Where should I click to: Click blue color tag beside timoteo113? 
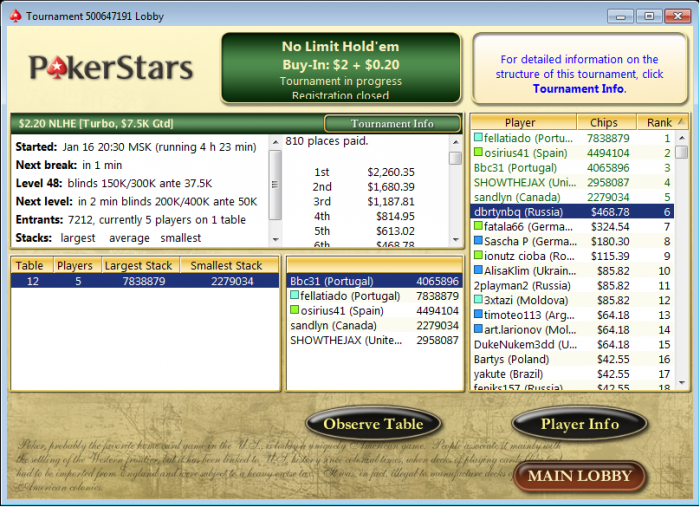coord(479,314)
